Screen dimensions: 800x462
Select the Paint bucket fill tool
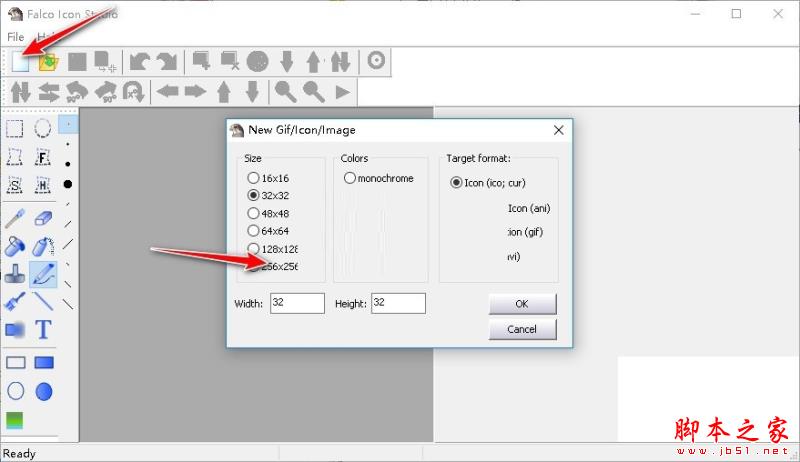point(15,246)
